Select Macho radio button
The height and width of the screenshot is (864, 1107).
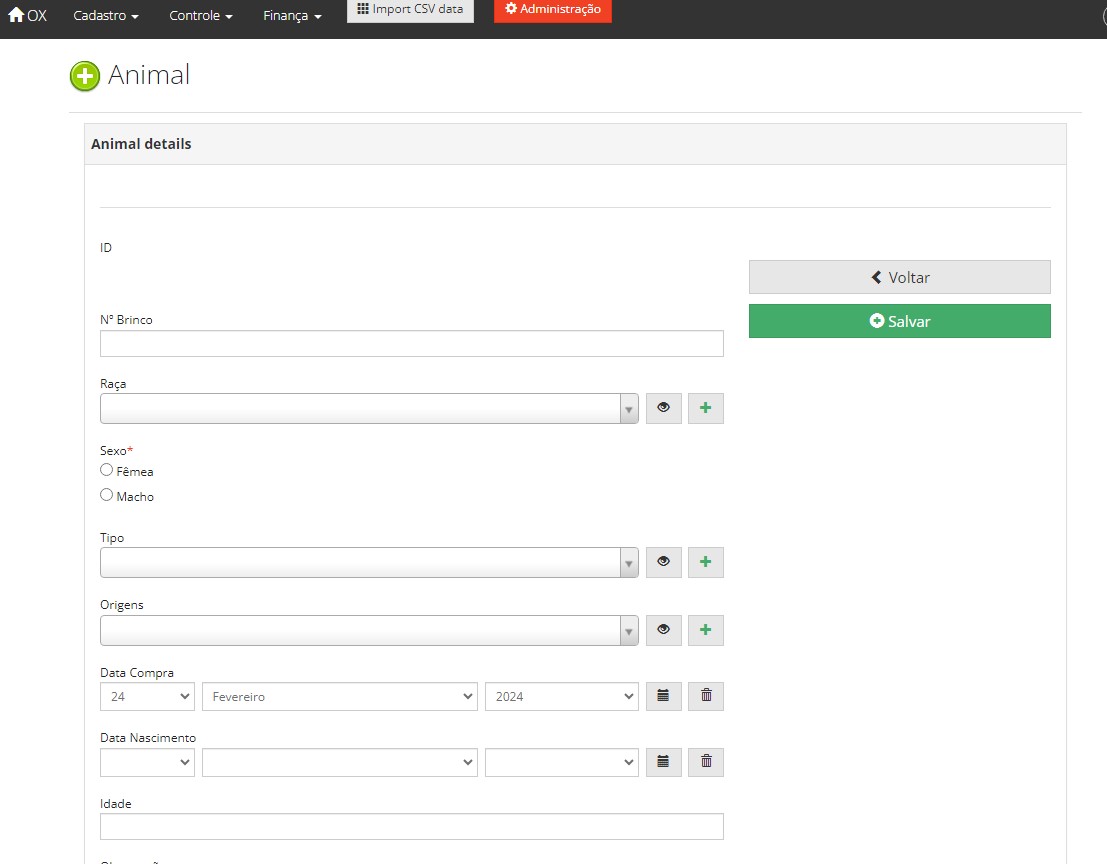[x=107, y=495]
